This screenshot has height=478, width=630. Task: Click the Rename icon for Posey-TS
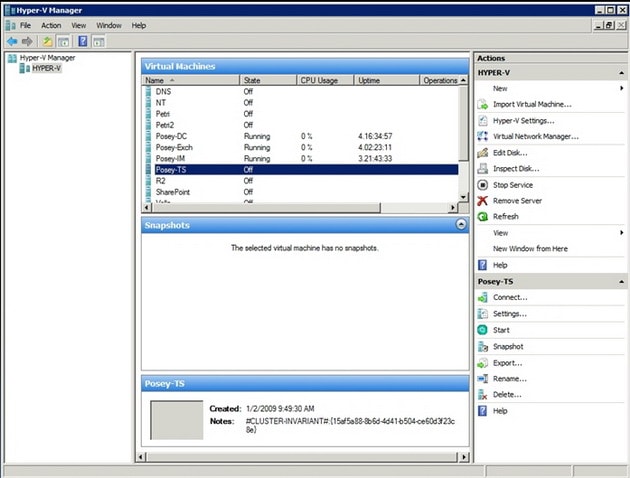tap(483, 379)
